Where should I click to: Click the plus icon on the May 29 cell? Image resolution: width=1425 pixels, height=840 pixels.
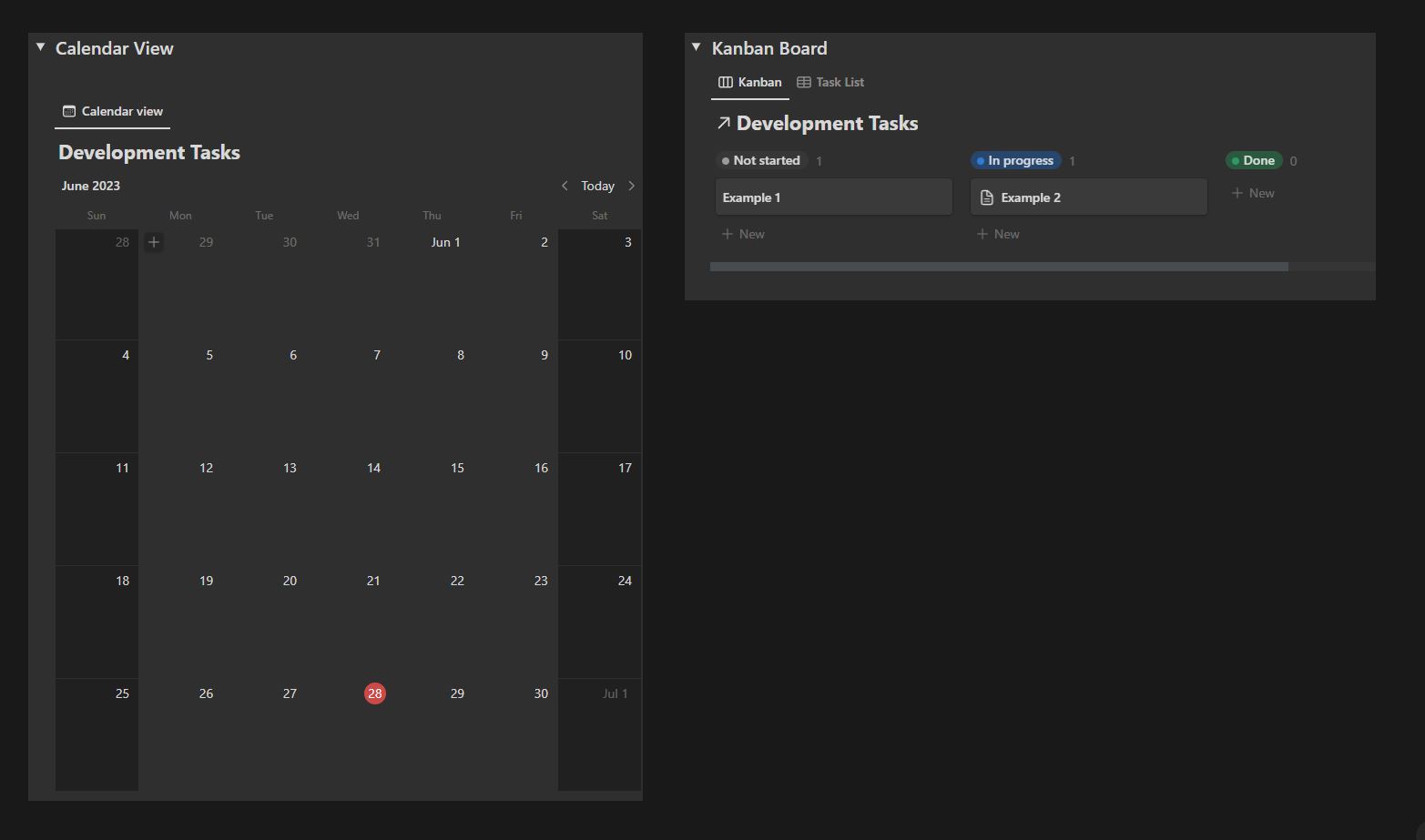pos(153,242)
